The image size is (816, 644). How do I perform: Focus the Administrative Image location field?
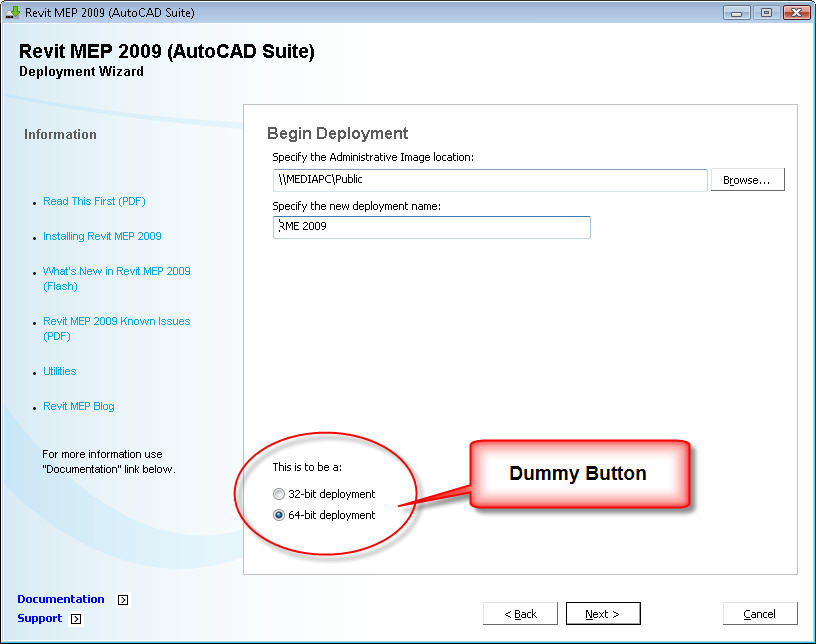click(490, 180)
